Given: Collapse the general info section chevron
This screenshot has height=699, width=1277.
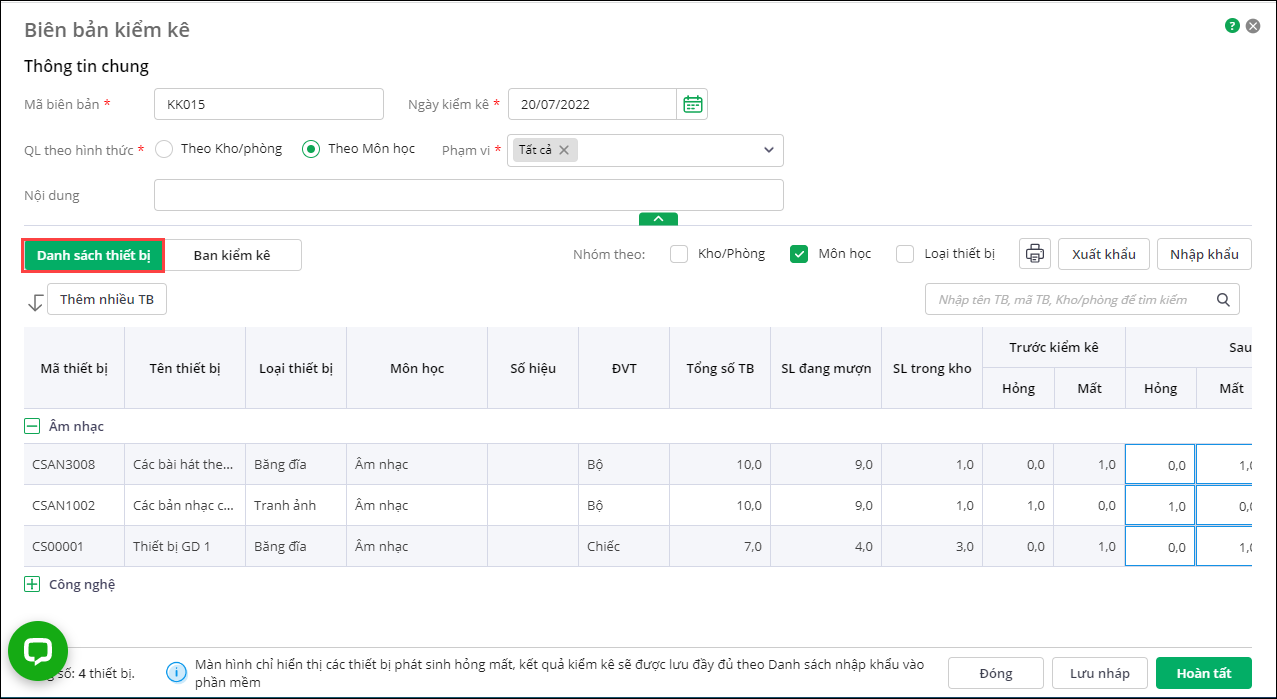Looking at the screenshot, I should pyautogui.click(x=658, y=218).
